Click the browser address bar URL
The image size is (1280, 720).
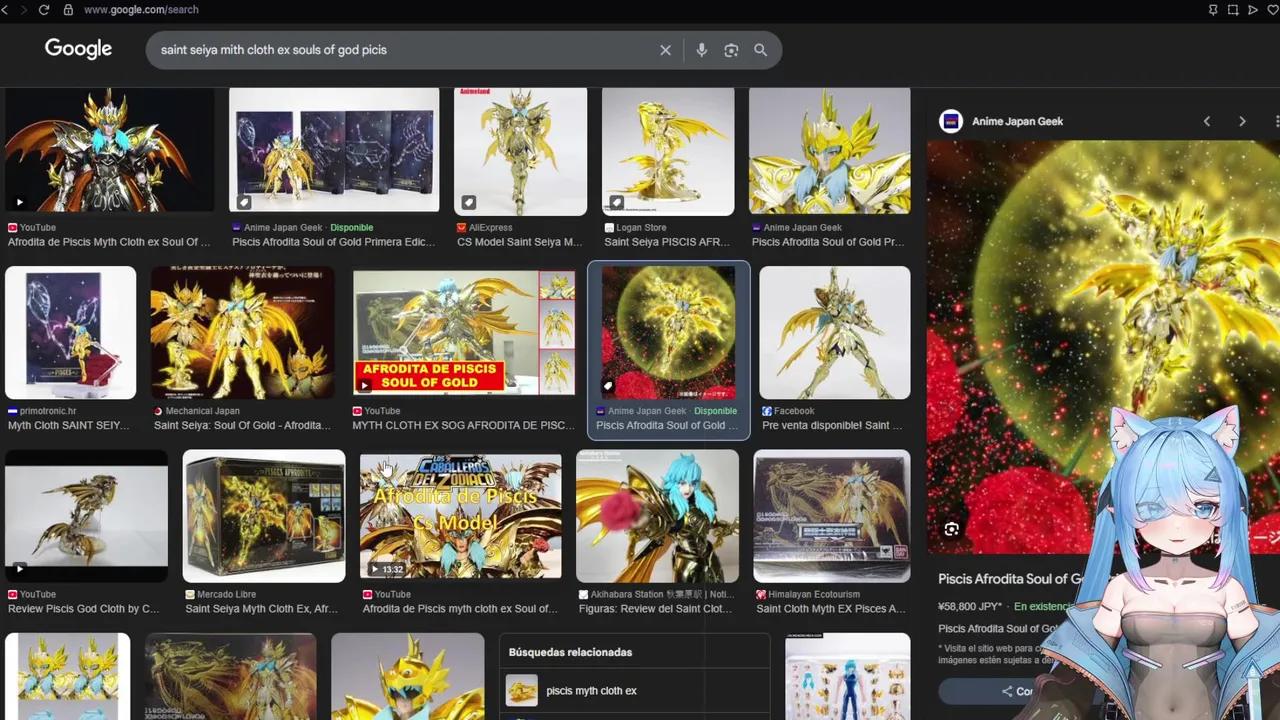pos(141,9)
